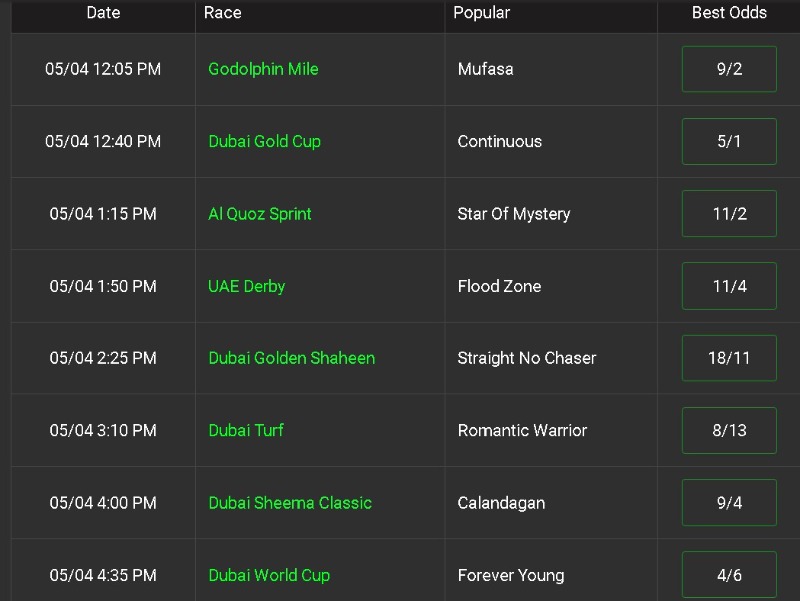Image resolution: width=800 pixels, height=601 pixels.
Task: Select 5/1 odds on Continuous
Action: click(729, 141)
